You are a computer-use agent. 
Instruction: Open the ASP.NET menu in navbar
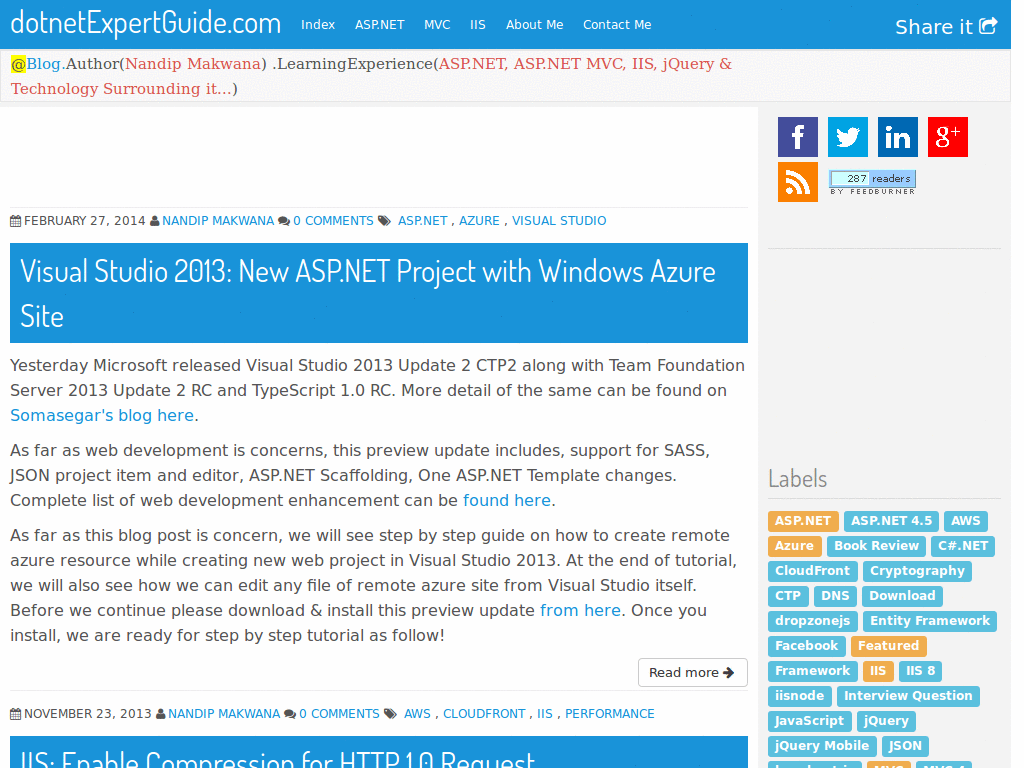tap(379, 25)
